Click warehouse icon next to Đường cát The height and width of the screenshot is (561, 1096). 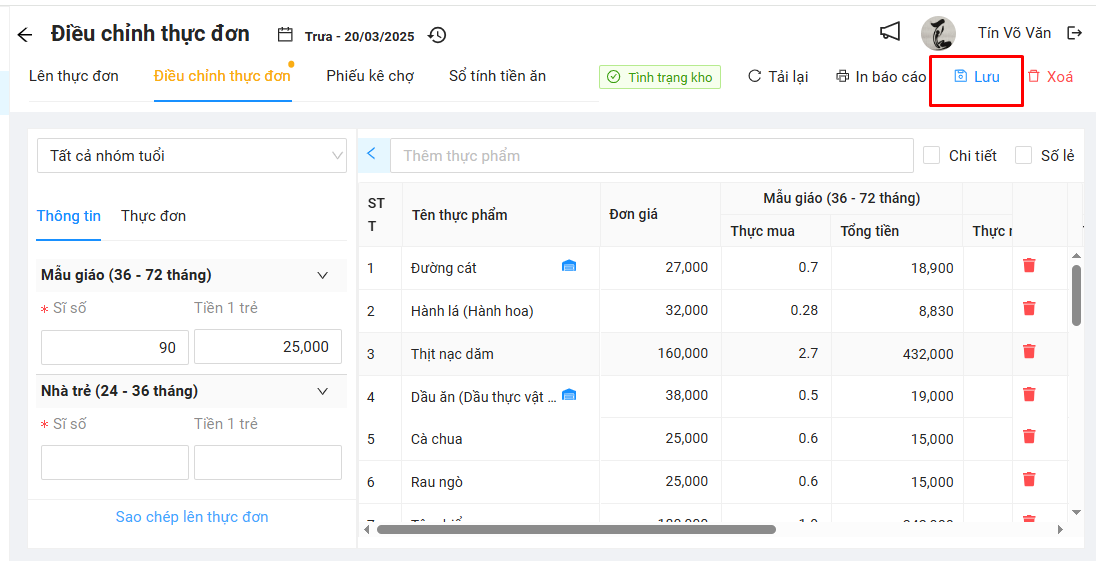click(569, 266)
